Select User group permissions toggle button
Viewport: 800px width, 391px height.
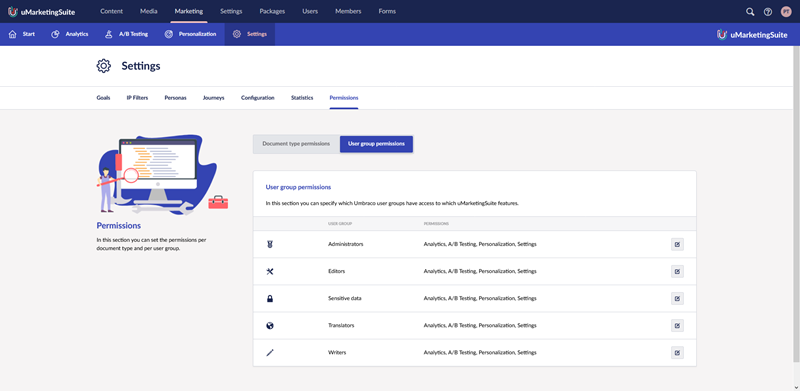point(377,144)
